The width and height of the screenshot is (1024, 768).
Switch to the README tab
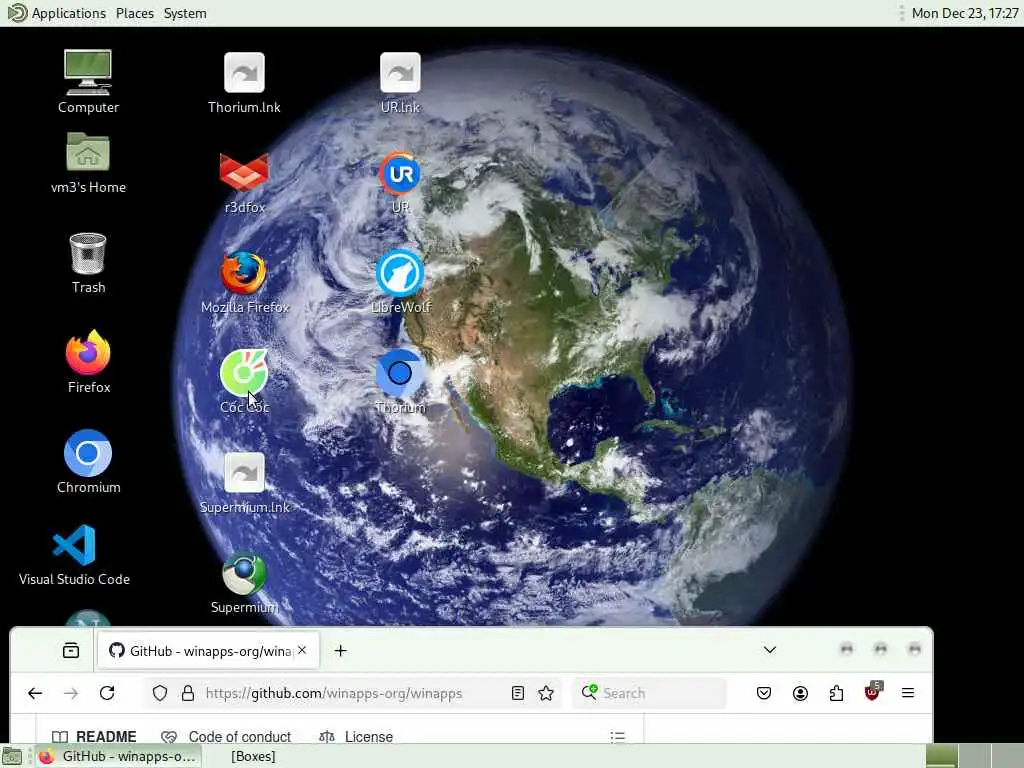pos(95,737)
